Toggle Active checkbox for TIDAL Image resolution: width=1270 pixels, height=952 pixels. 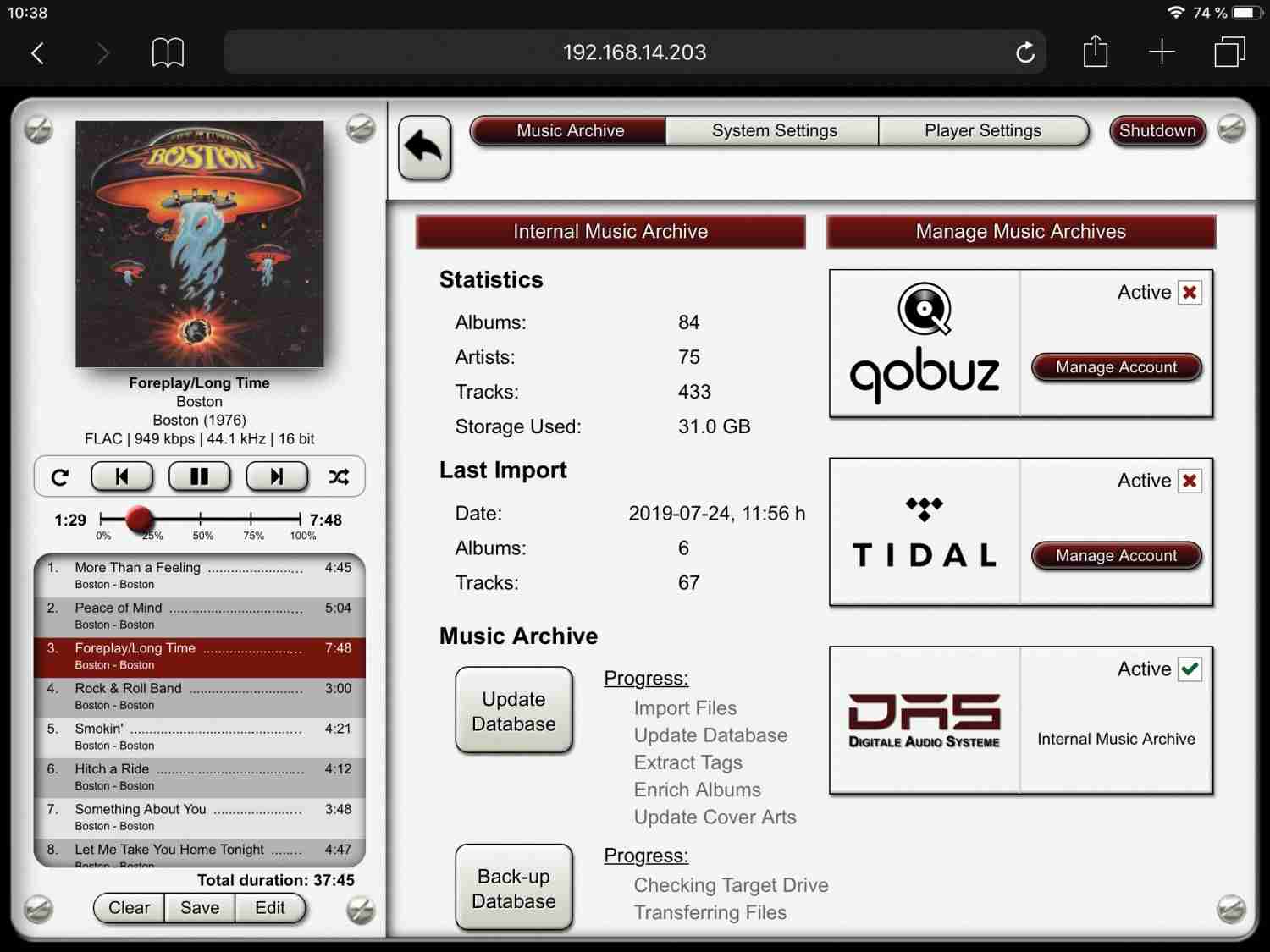[1190, 482]
